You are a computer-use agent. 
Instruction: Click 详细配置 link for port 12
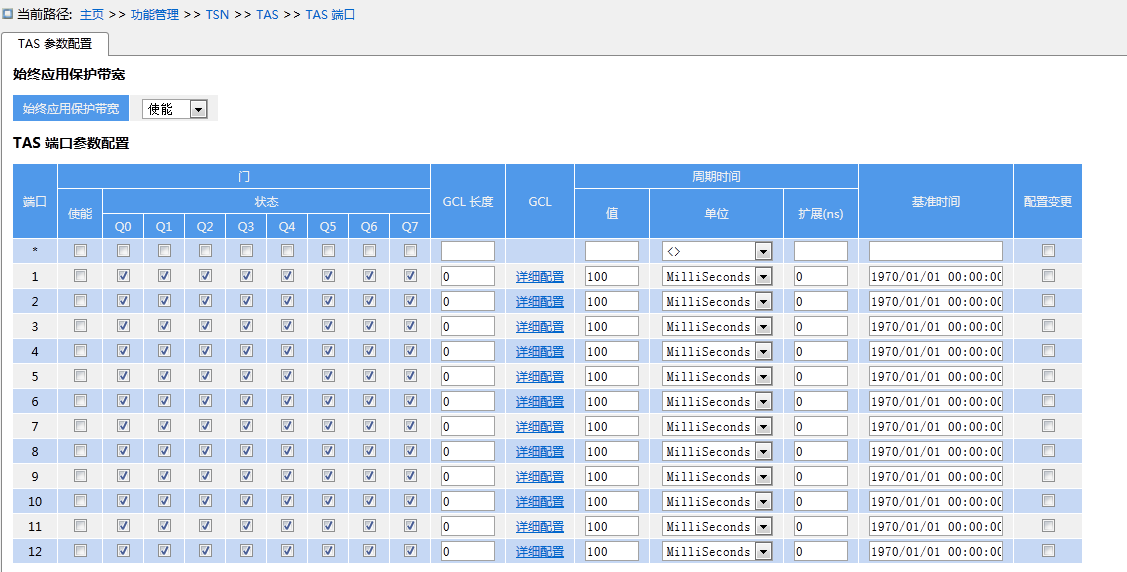539,552
